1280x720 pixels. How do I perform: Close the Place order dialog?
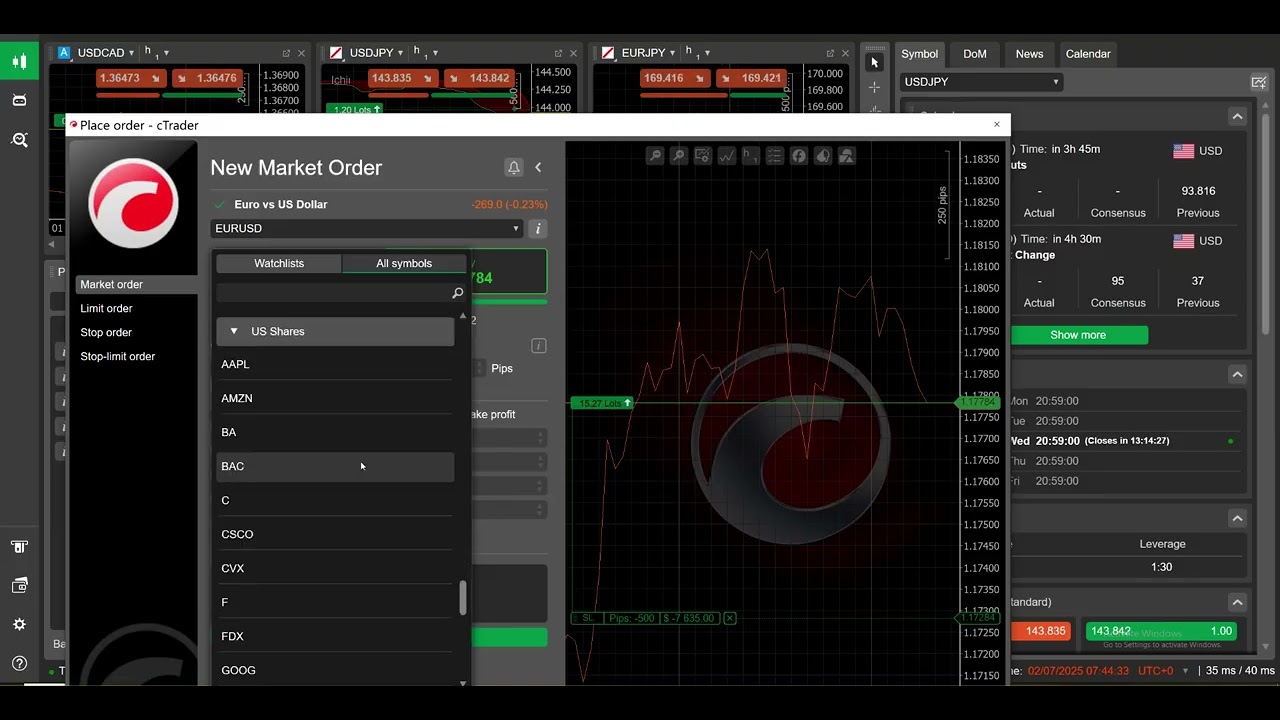pos(996,125)
